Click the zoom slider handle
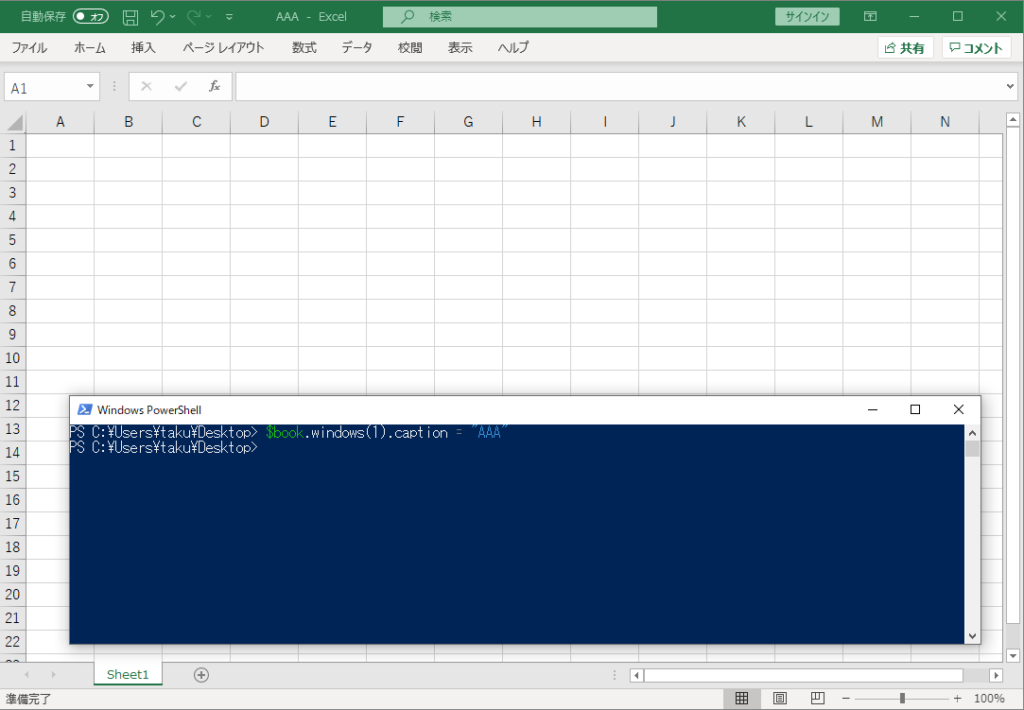The image size is (1024, 710). point(902,698)
